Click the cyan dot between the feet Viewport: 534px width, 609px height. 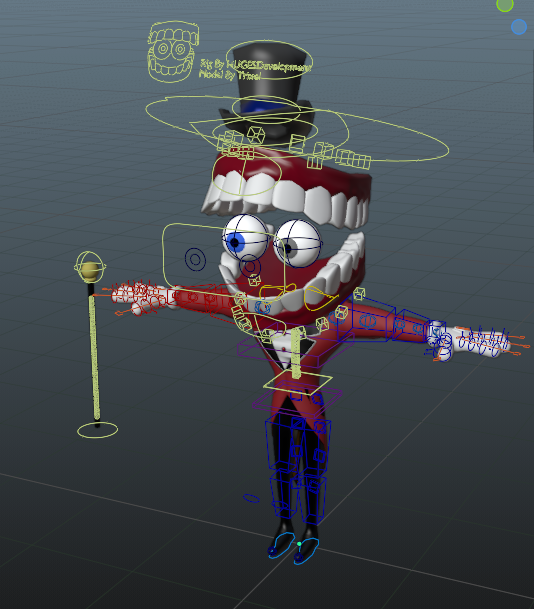pos(299,544)
